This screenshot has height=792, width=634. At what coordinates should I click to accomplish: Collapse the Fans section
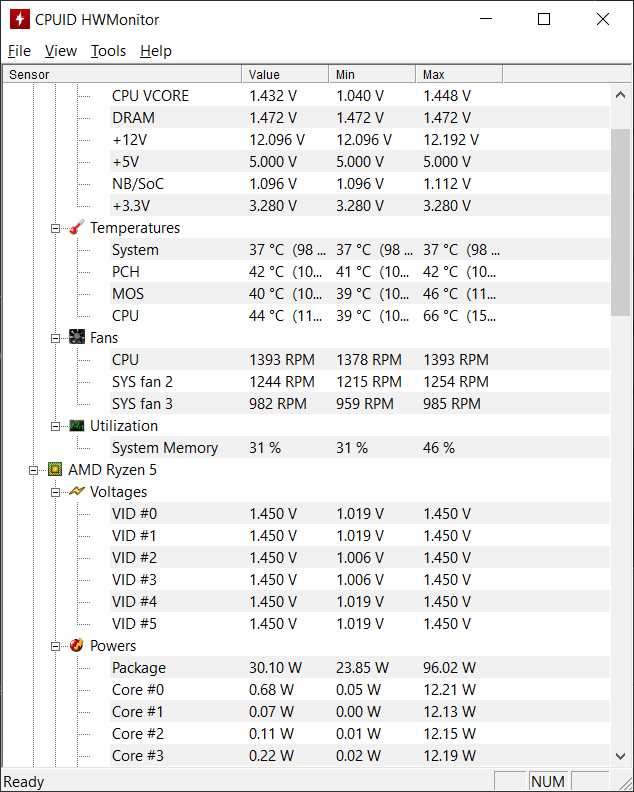coord(55,338)
